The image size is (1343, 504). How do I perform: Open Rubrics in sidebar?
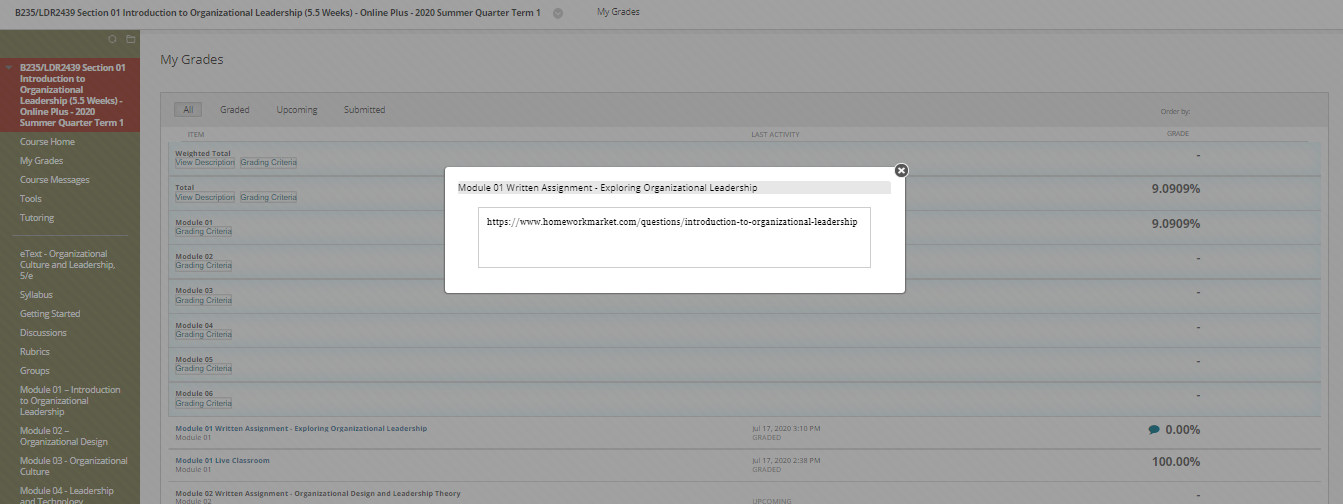coord(35,352)
